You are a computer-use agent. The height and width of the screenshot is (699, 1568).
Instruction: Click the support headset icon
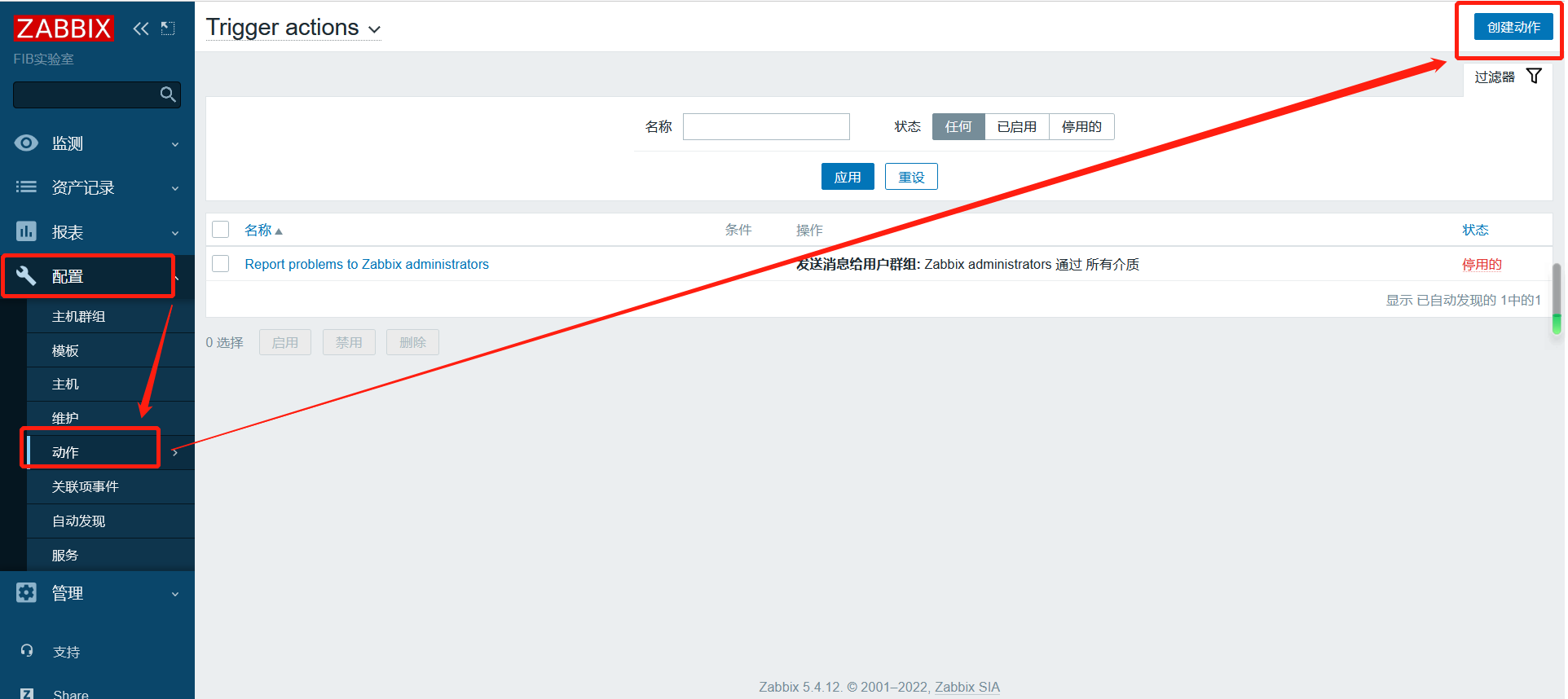[27, 651]
